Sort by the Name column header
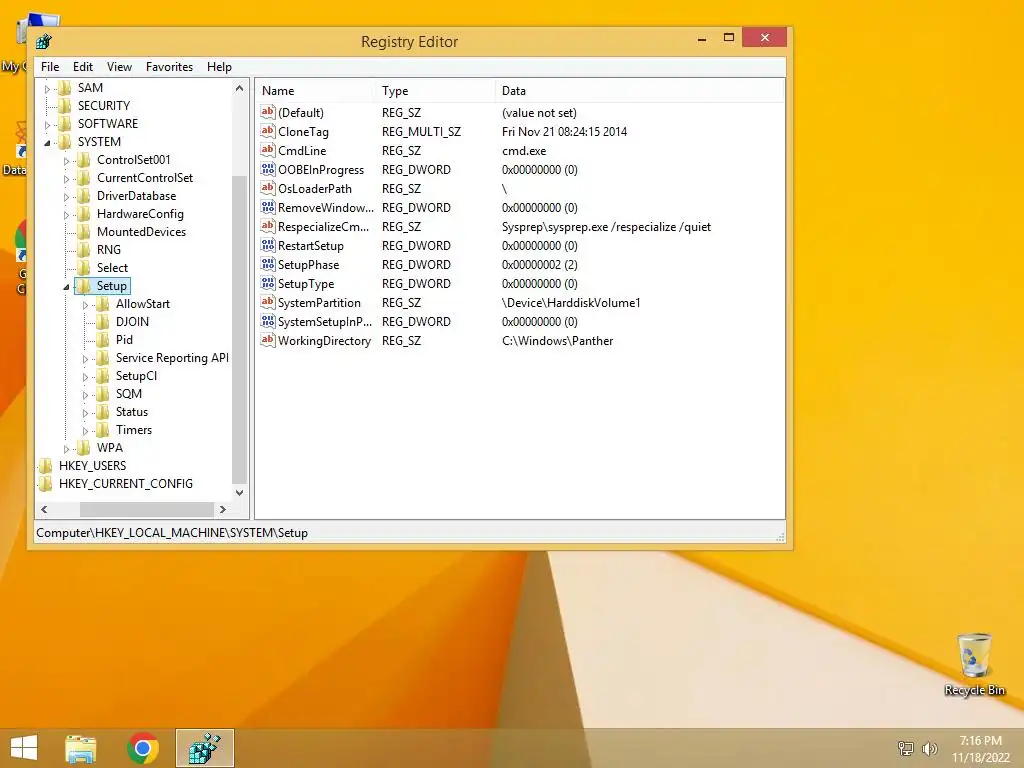 315,91
